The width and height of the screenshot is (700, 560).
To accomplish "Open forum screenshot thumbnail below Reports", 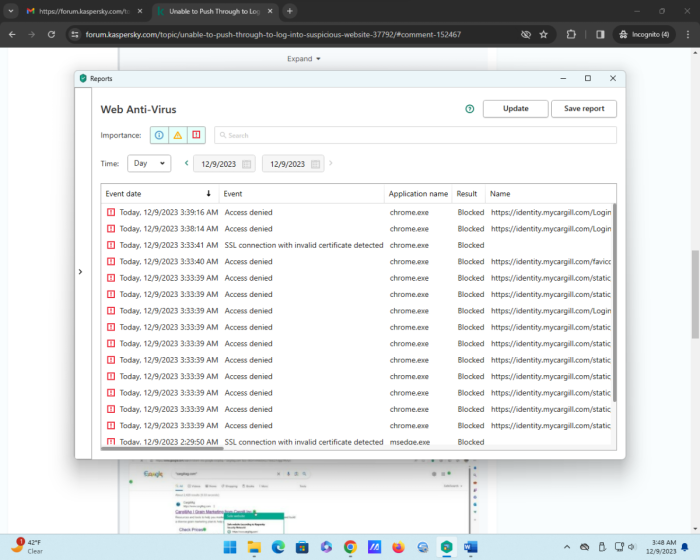I will pos(304,497).
